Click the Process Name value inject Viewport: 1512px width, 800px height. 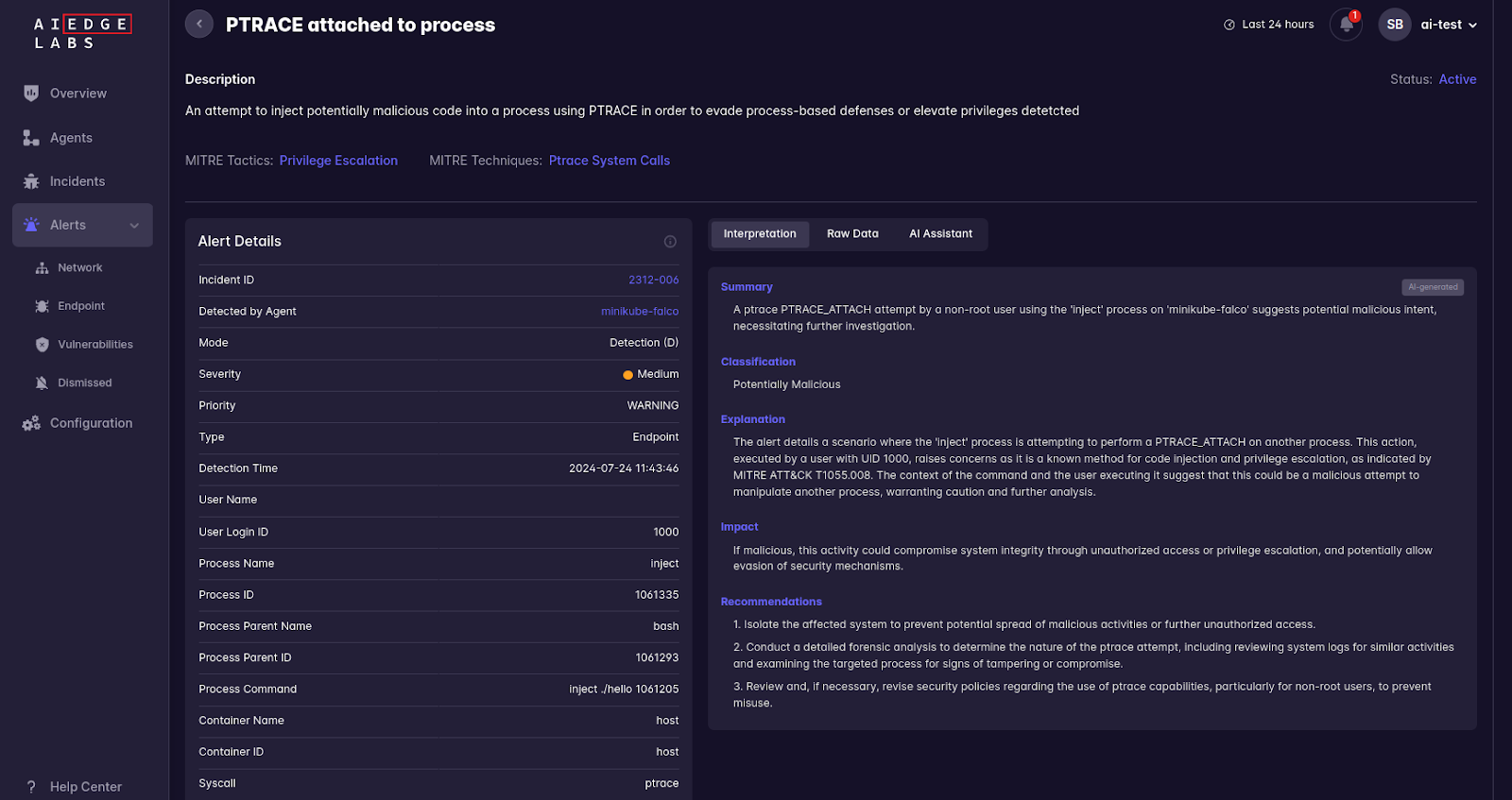664,564
